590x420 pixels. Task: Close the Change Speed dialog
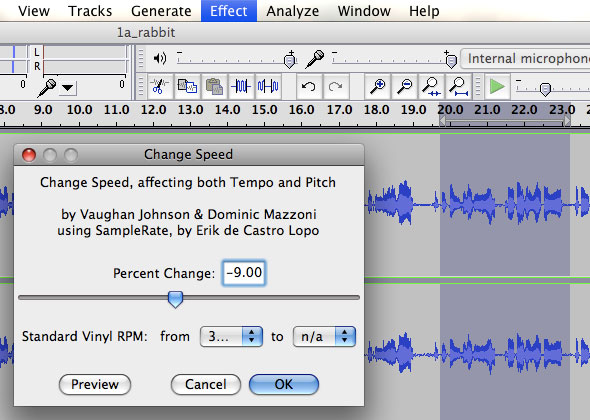(x=29, y=155)
